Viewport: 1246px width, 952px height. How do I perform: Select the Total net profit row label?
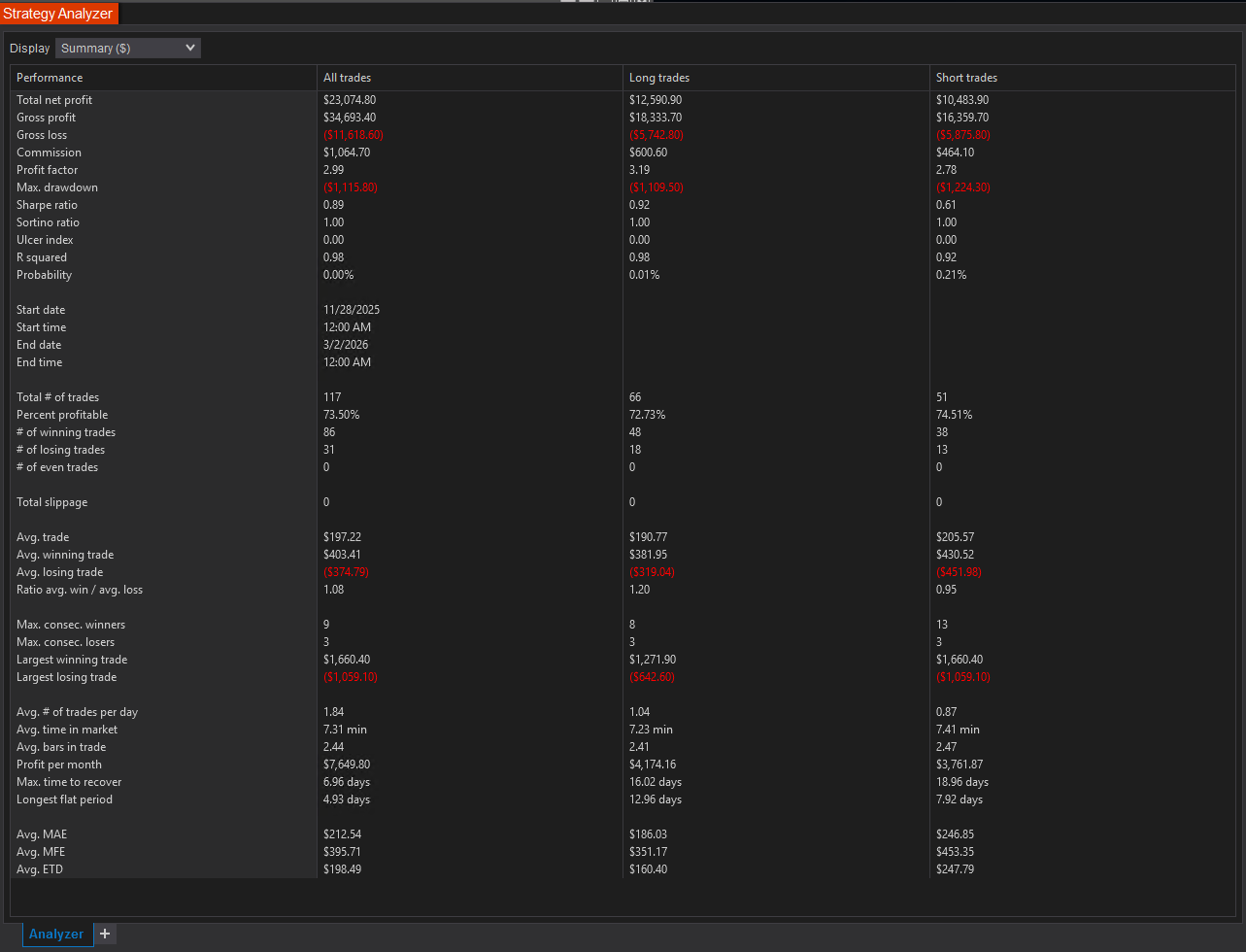[x=54, y=100]
